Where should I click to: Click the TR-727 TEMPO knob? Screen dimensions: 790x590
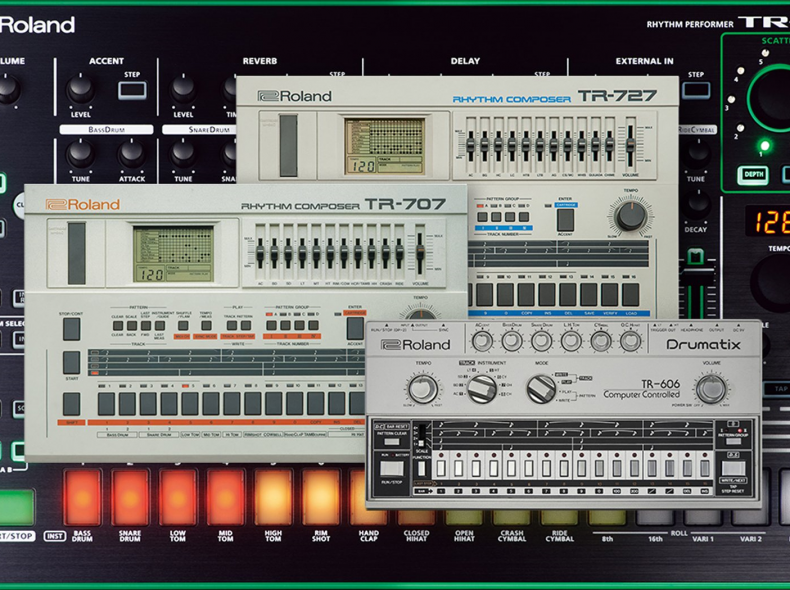631,215
